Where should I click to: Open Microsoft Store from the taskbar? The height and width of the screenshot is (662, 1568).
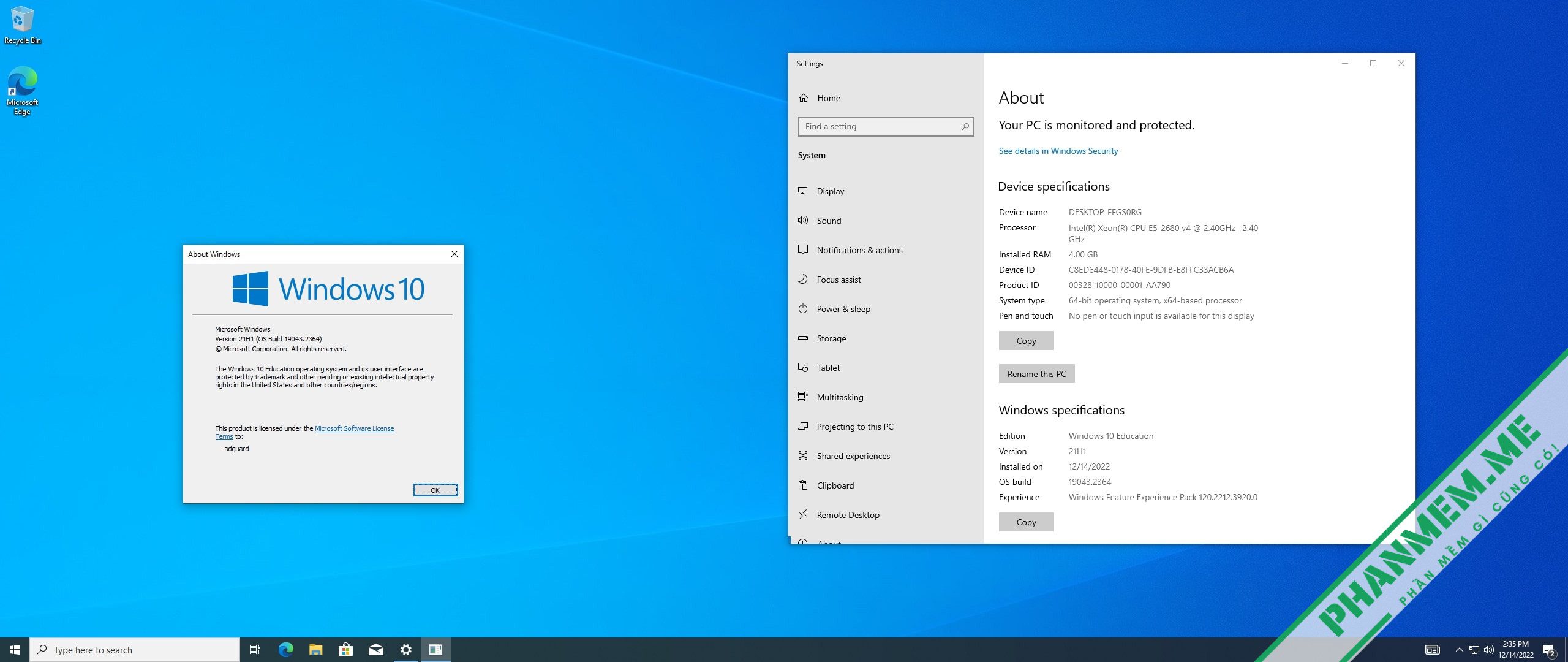345,650
